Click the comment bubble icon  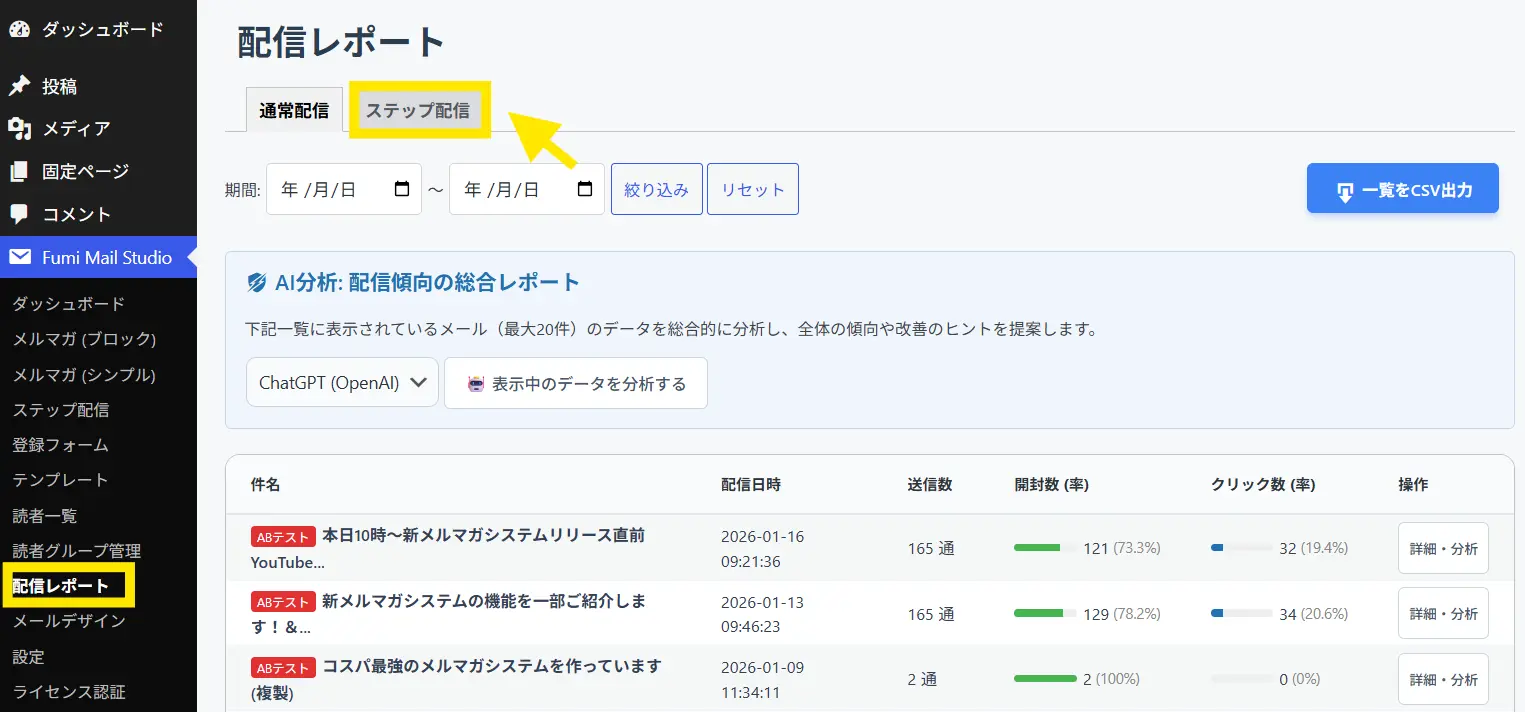[19, 214]
